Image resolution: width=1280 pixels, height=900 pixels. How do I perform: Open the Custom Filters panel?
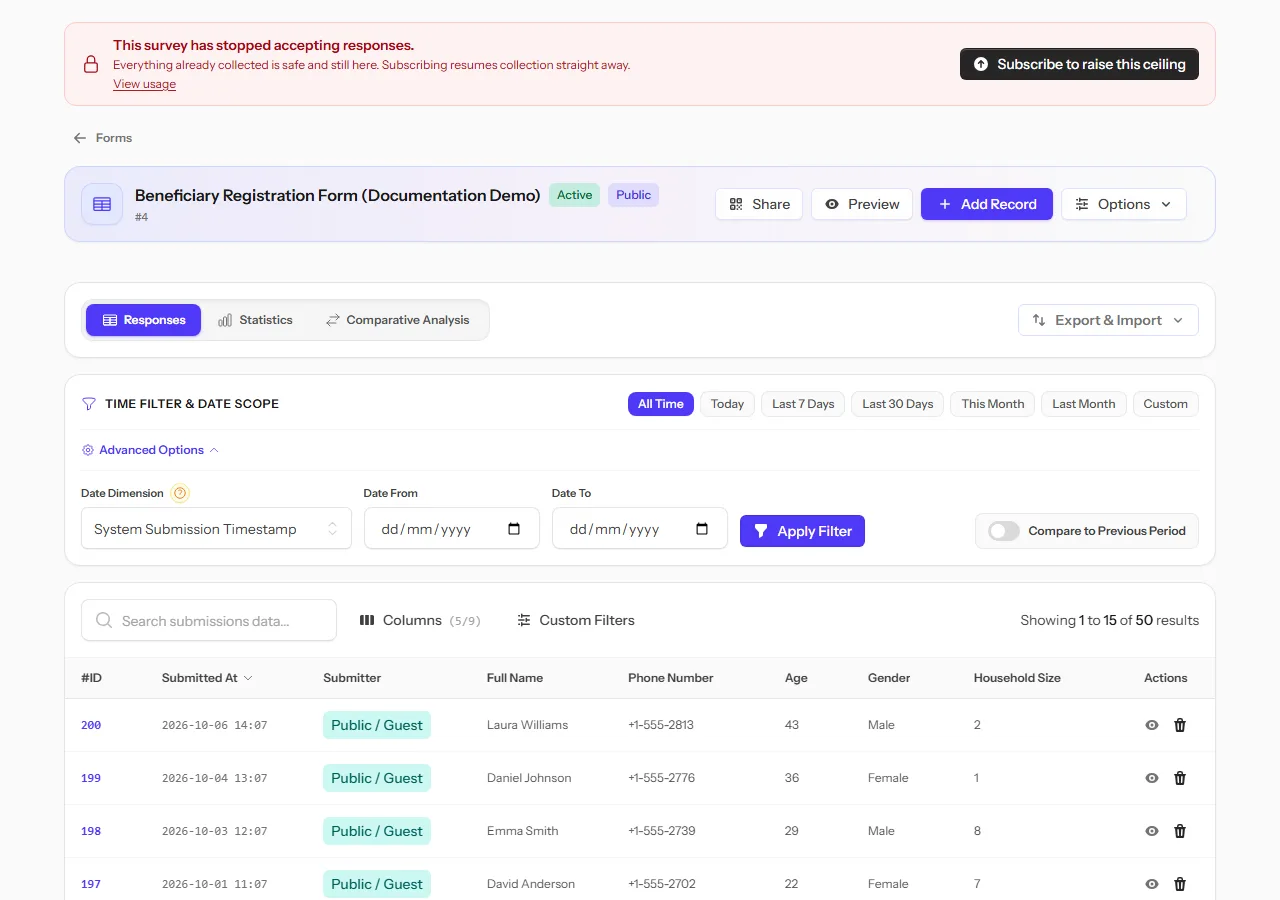coord(575,621)
